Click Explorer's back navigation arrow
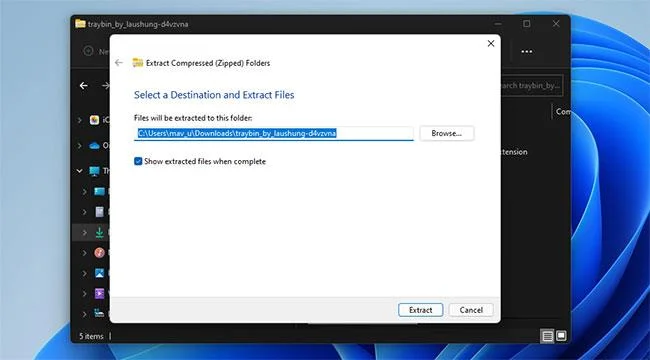The height and width of the screenshot is (360, 650). (x=84, y=85)
